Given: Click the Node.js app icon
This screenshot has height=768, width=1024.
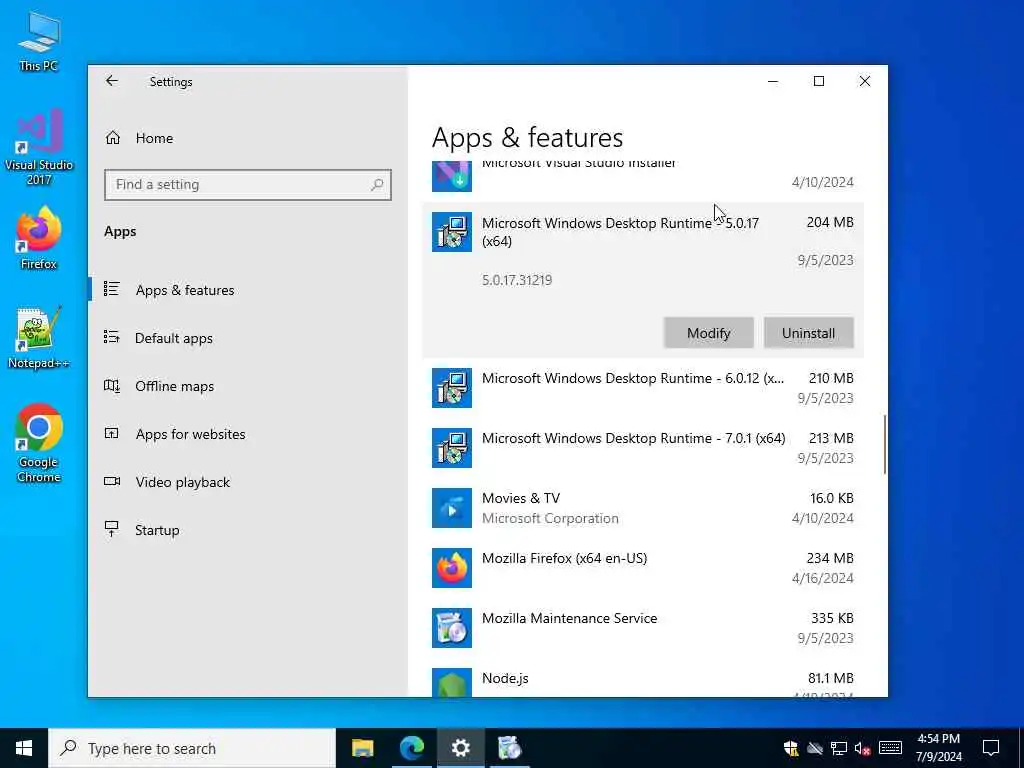Looking at the screenshot, I should tap(452, 682).
